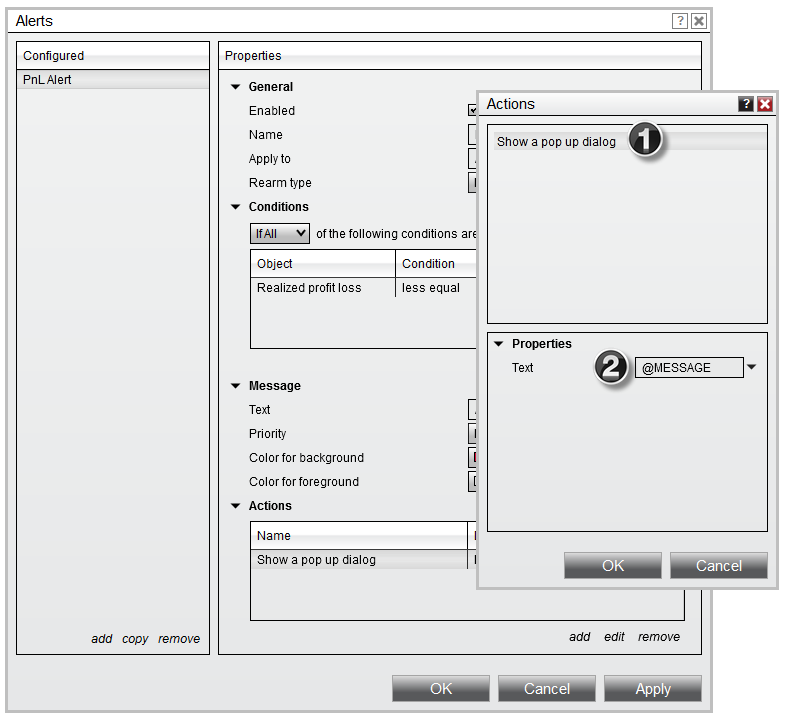Click the help icon in Alerts window title bar
Image resolution: width=787 pixels, height=720 pixels.
[680, 21]
